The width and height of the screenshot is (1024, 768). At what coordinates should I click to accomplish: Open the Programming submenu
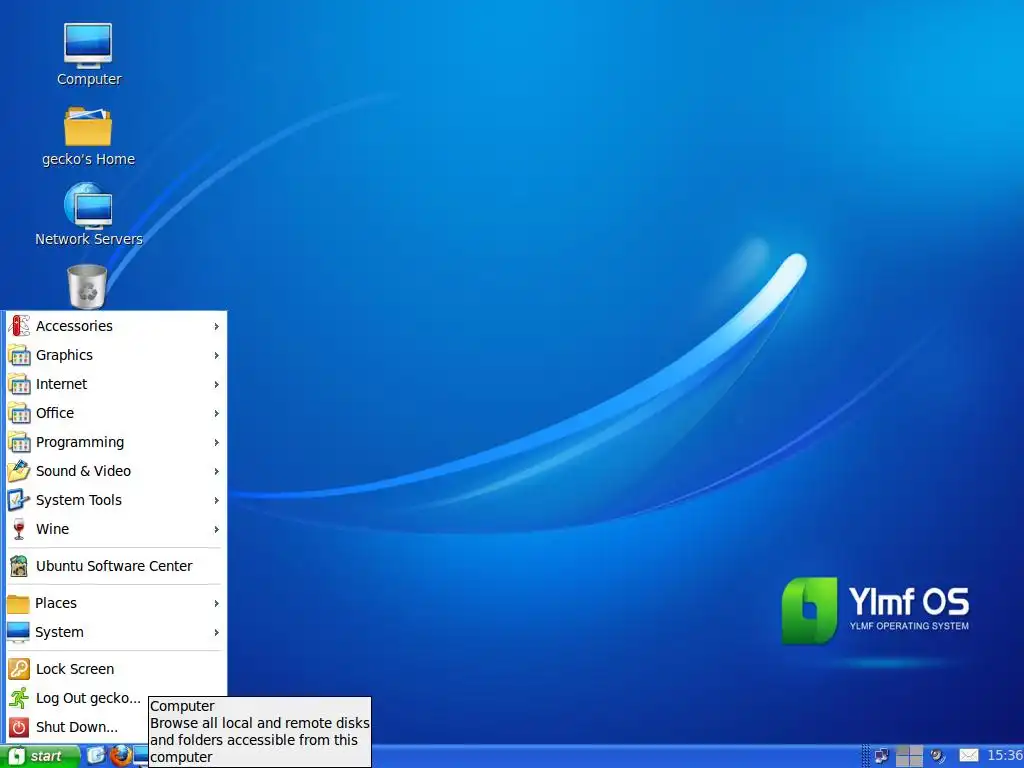[x=116, y=442]
